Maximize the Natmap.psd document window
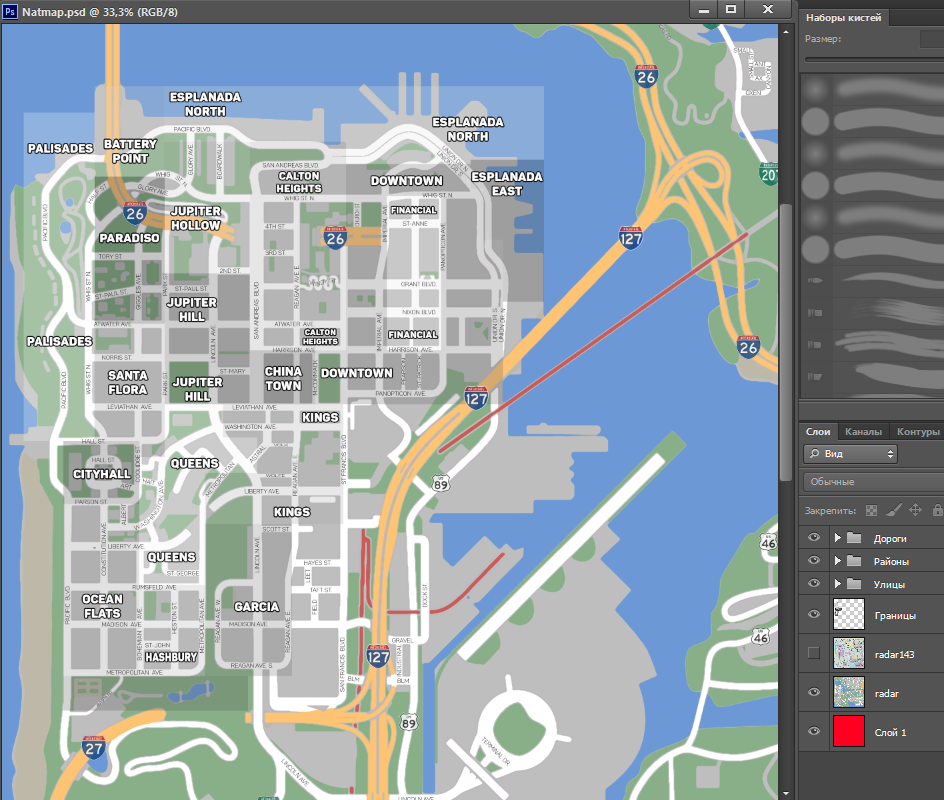The image size is (944, 800). pos(731,9)
